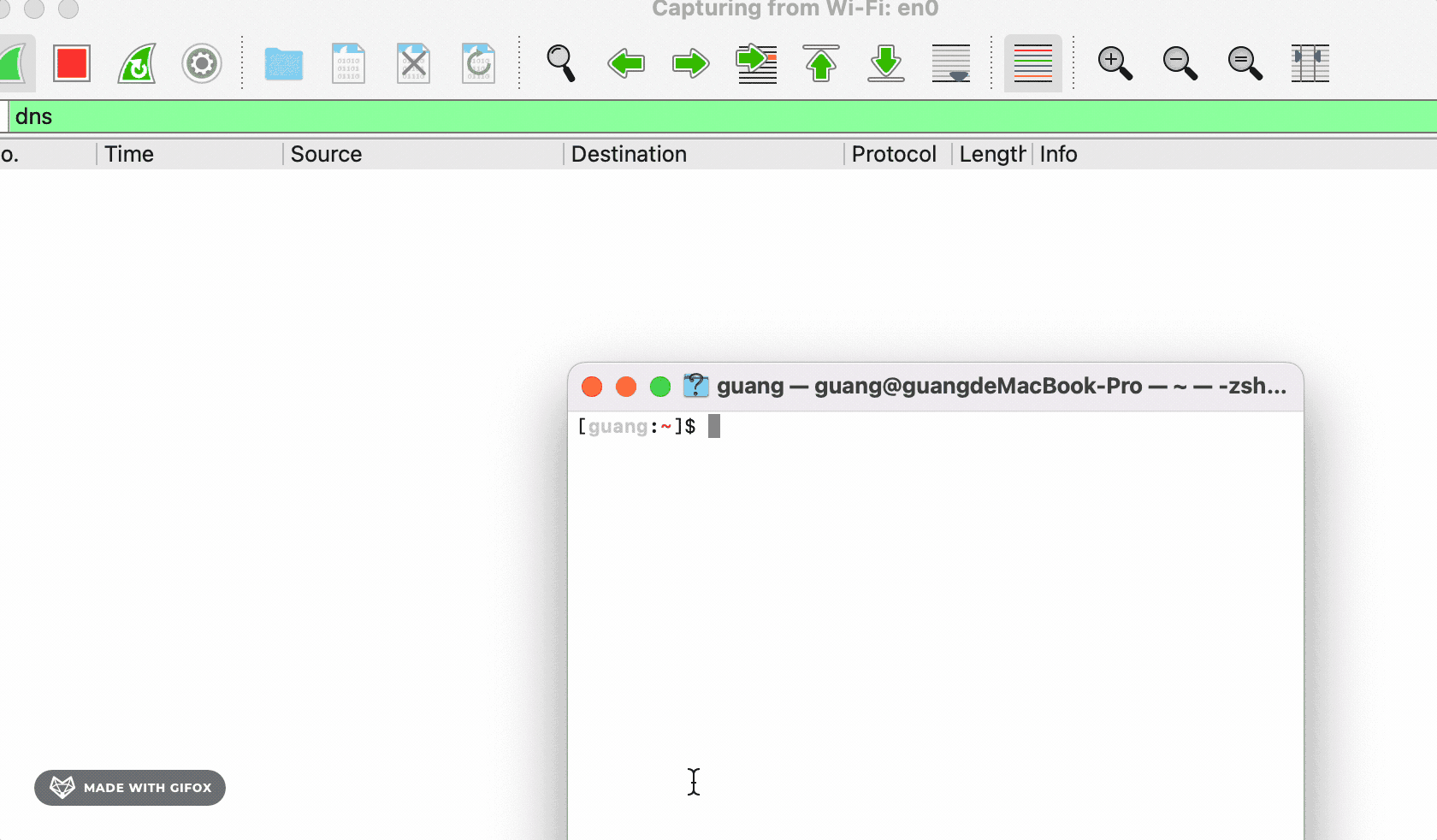
Task: Go forward in packet history
Action: (690, 63)
